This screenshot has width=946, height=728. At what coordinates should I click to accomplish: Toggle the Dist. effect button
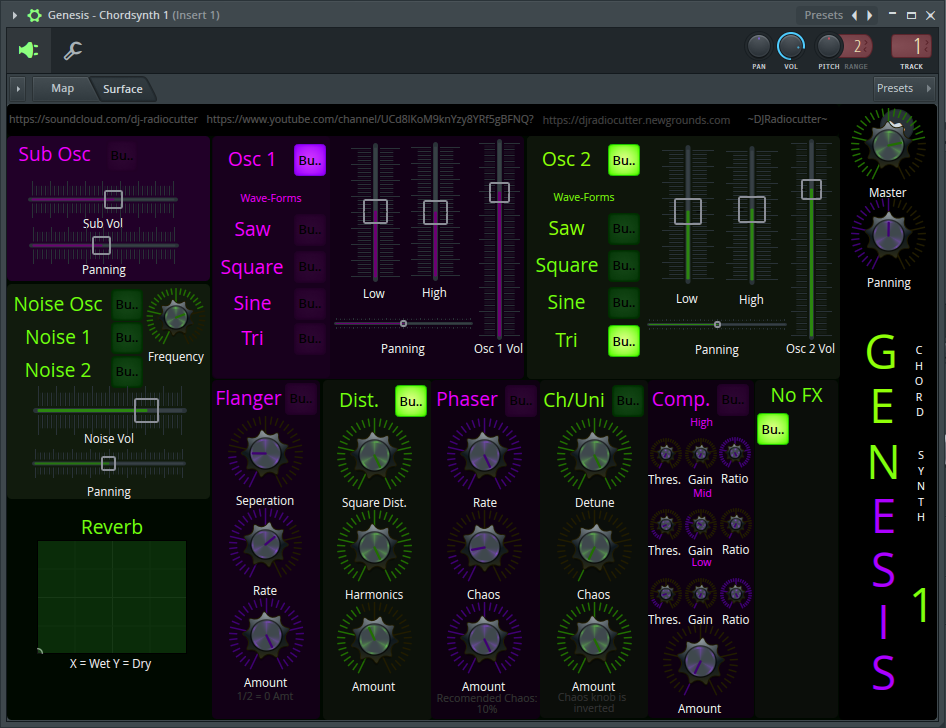click(x=410, y=401)
